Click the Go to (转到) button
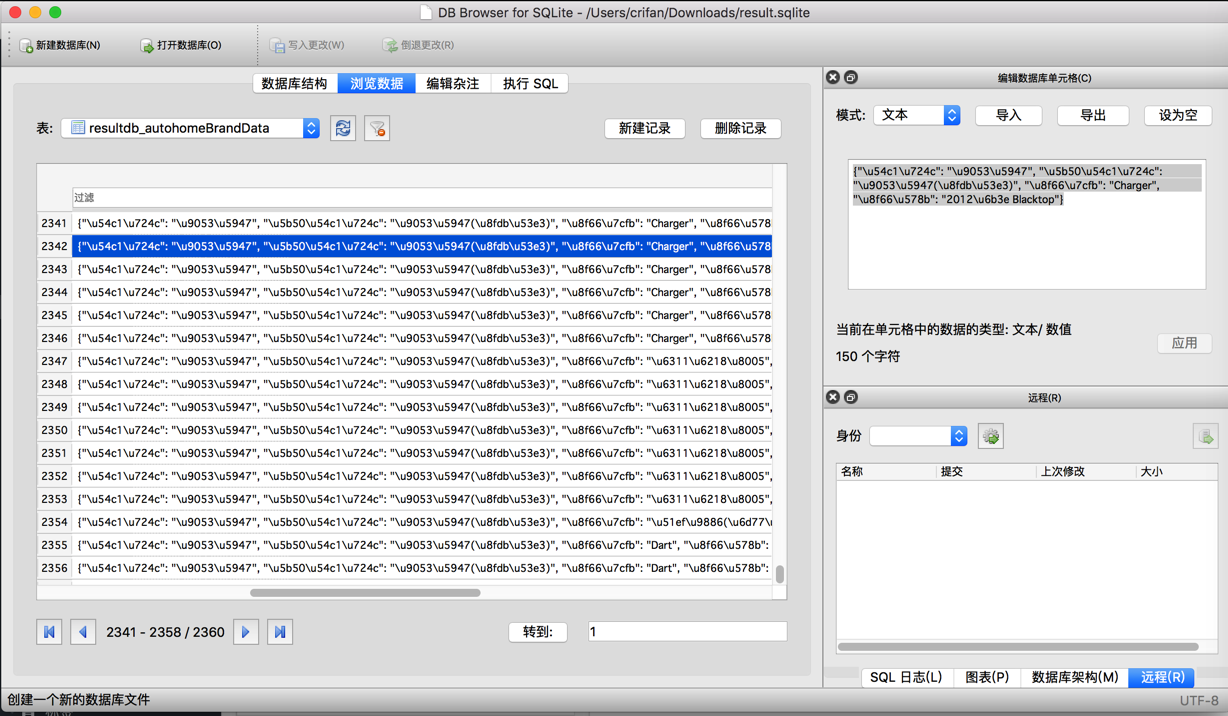Screen dimensions: 1228x716 click(538, 632)
